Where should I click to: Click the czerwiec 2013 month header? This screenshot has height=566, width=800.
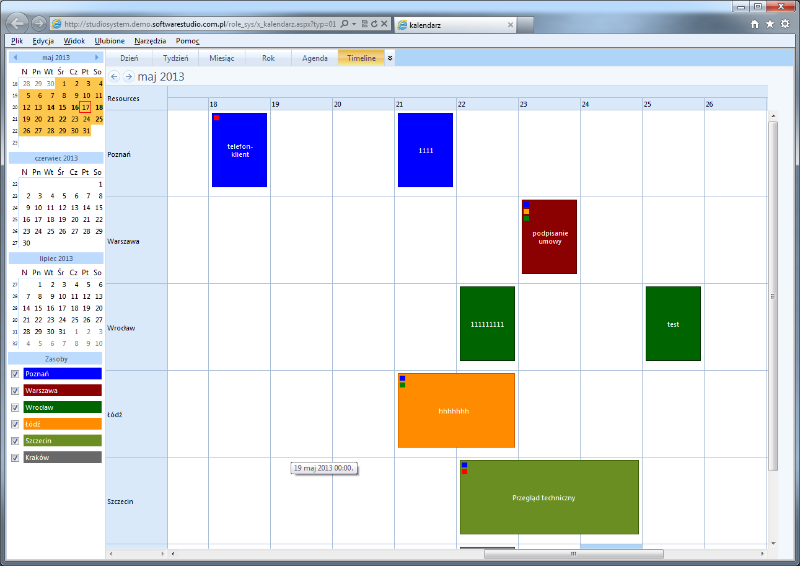click(56, 158)
